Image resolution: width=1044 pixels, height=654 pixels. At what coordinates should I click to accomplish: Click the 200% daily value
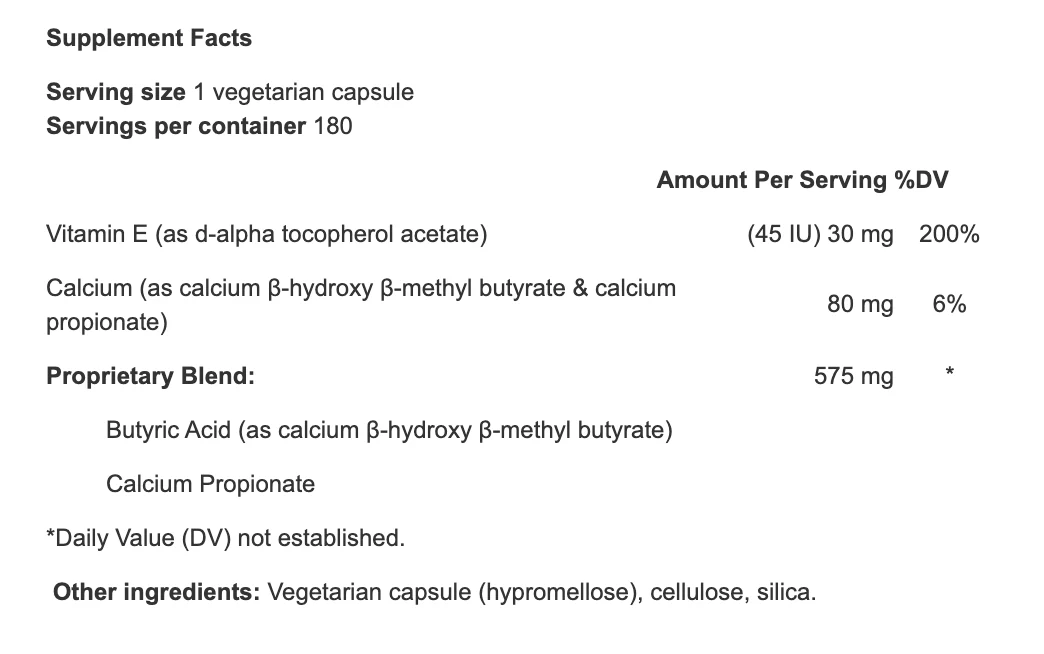[x=949, y=234]
